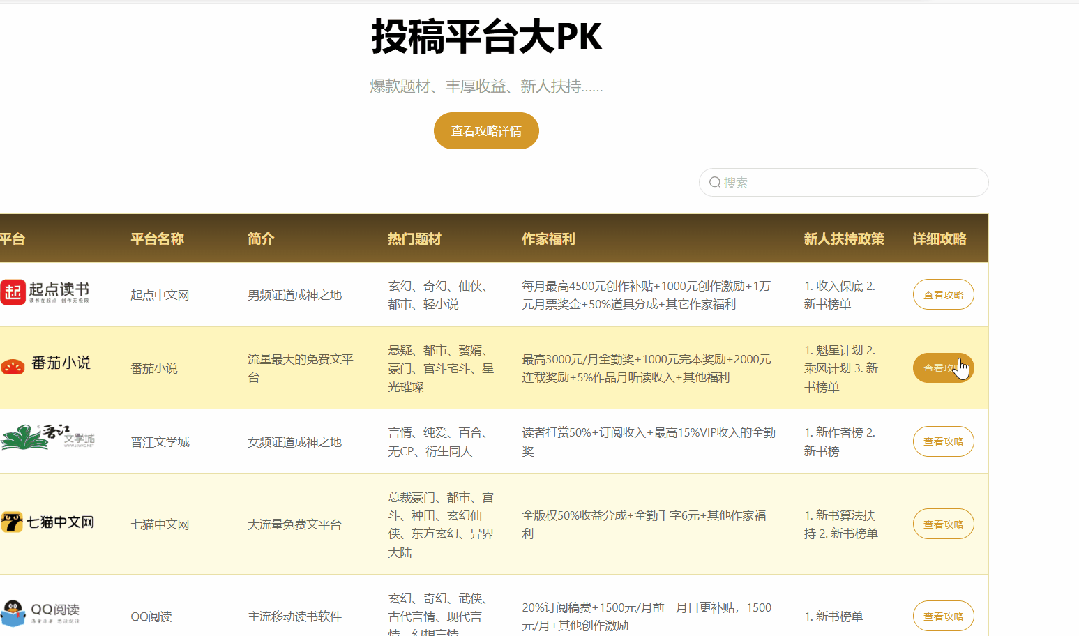View strategy button for 起点中文网 row
The image size is (1079, 636).
pos(943,295)
